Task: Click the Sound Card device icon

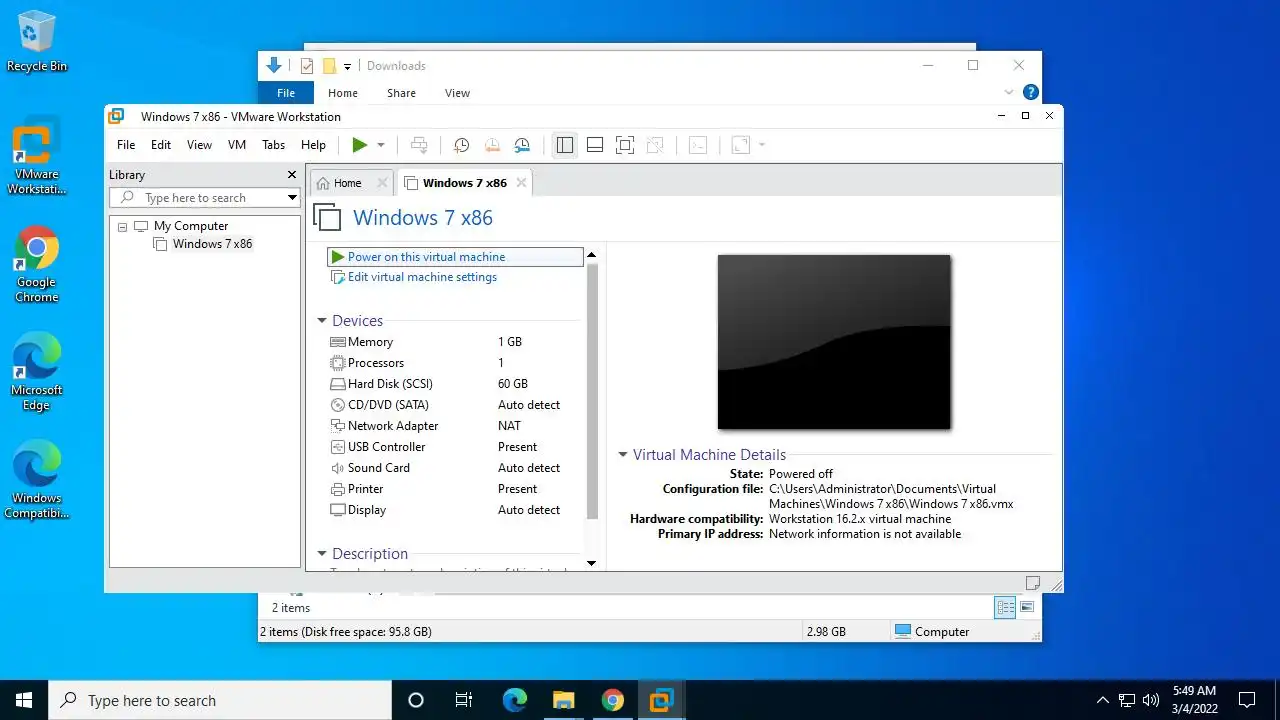Action: point(338,468)
